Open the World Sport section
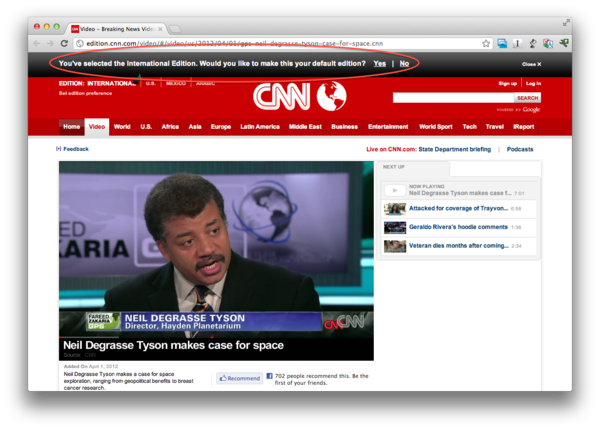The width and height of the screenshot is (600, 430). point(435,127)
